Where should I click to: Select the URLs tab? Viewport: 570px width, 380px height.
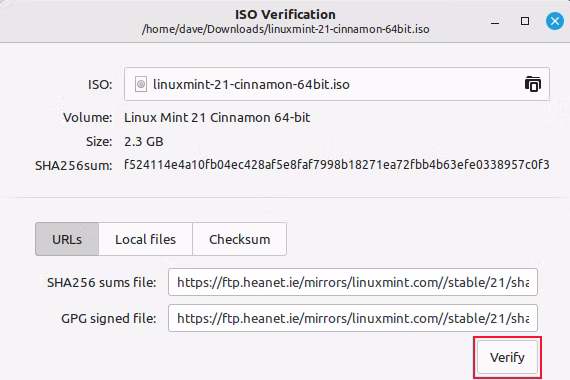[67, 239]
